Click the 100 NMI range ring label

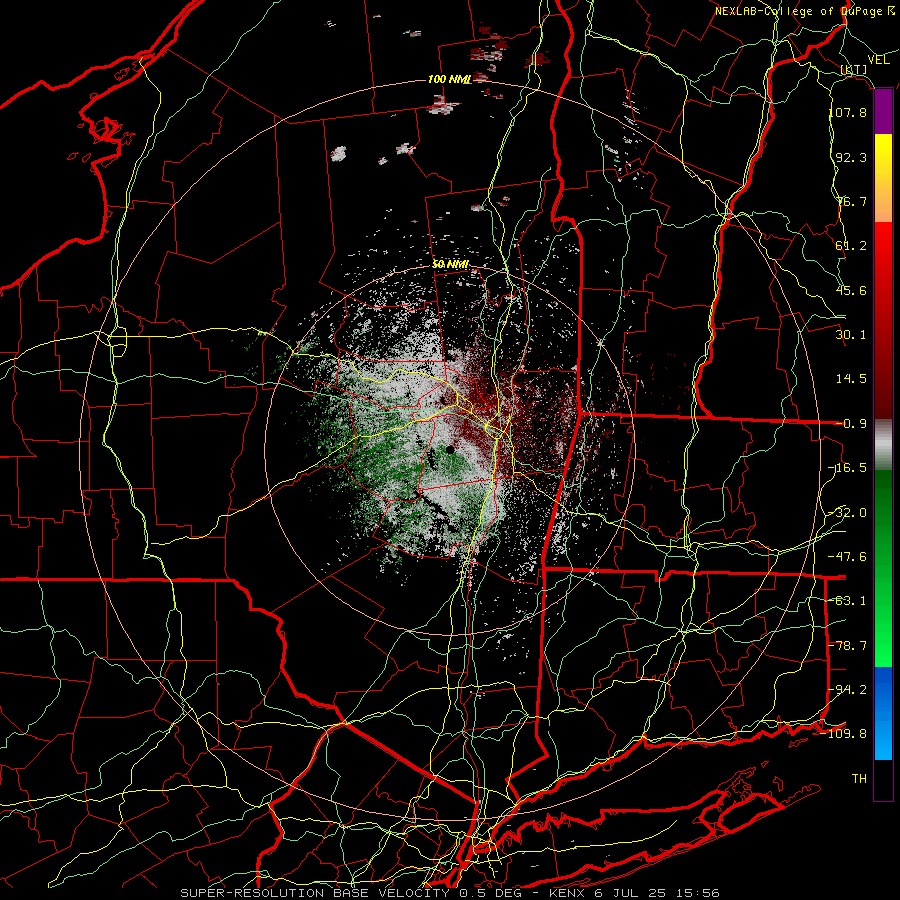point(449,79)
